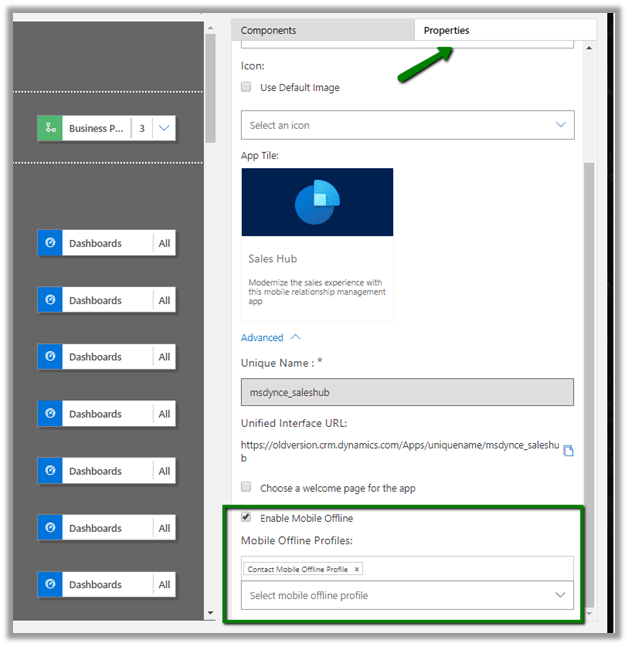This screenshot has height=646, width=628.
Task: Open the Select an icon dropdown
Action: click(408, 125)
